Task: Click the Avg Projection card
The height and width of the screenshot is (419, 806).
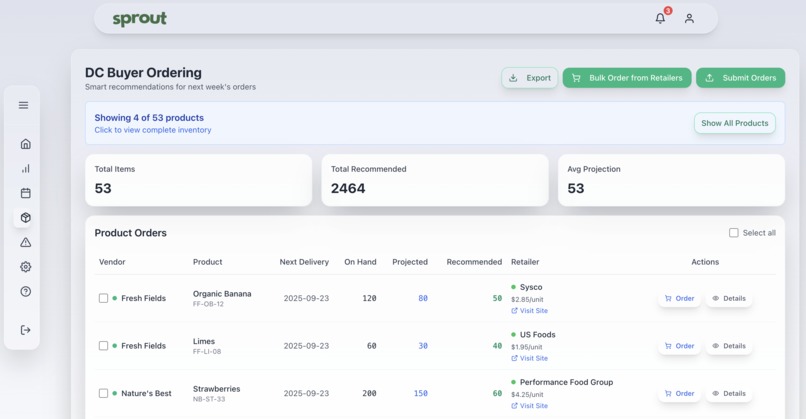Action: [671, 180]
